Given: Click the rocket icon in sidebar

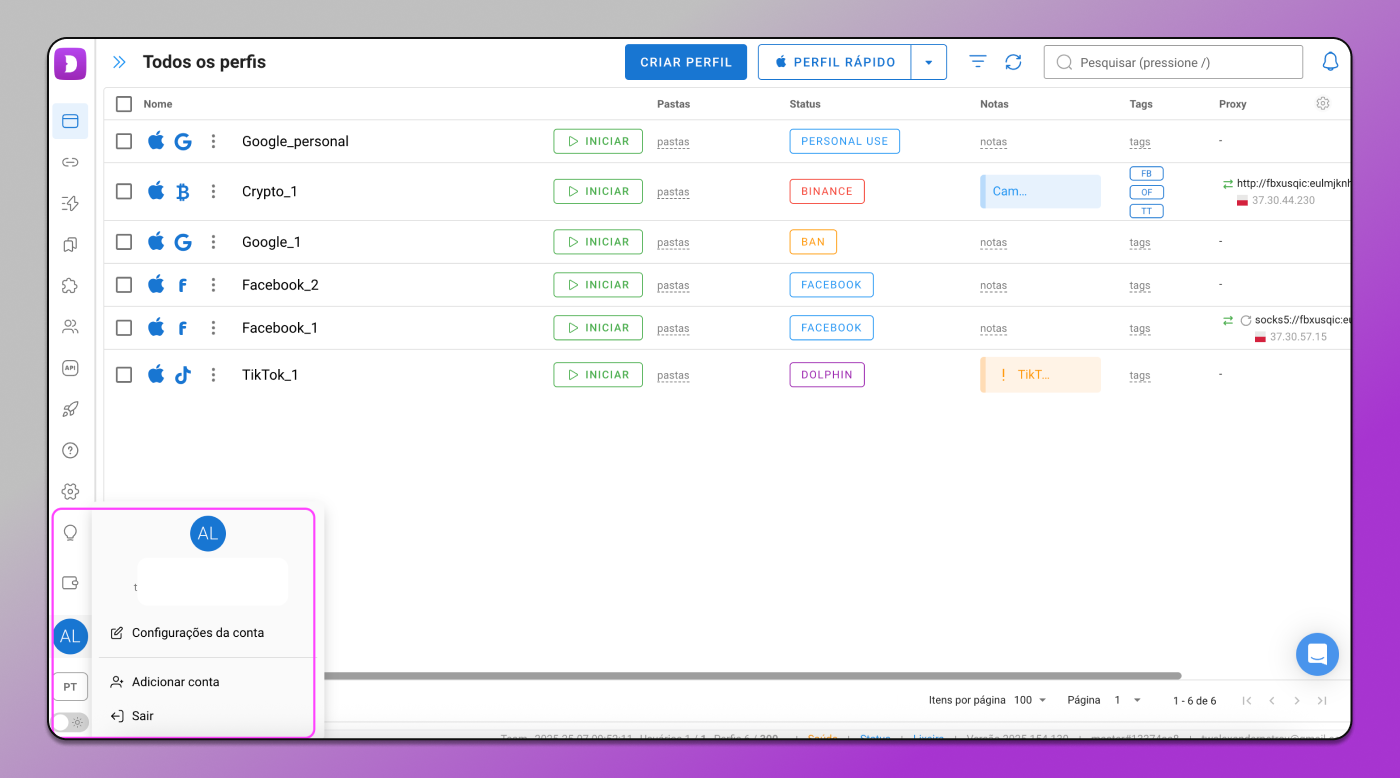Looking at the screenshot, I should point(70,409).
